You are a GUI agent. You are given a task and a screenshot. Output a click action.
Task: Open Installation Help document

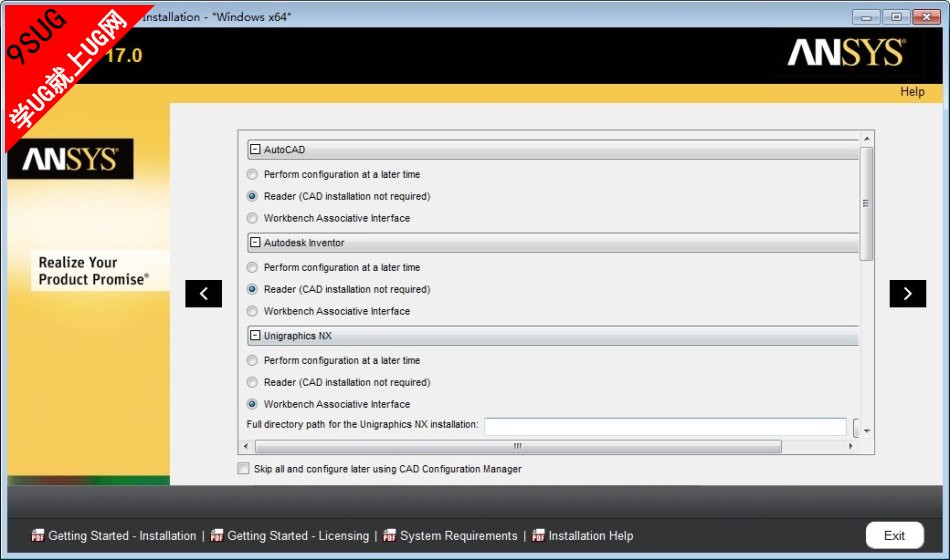(591, 536)
